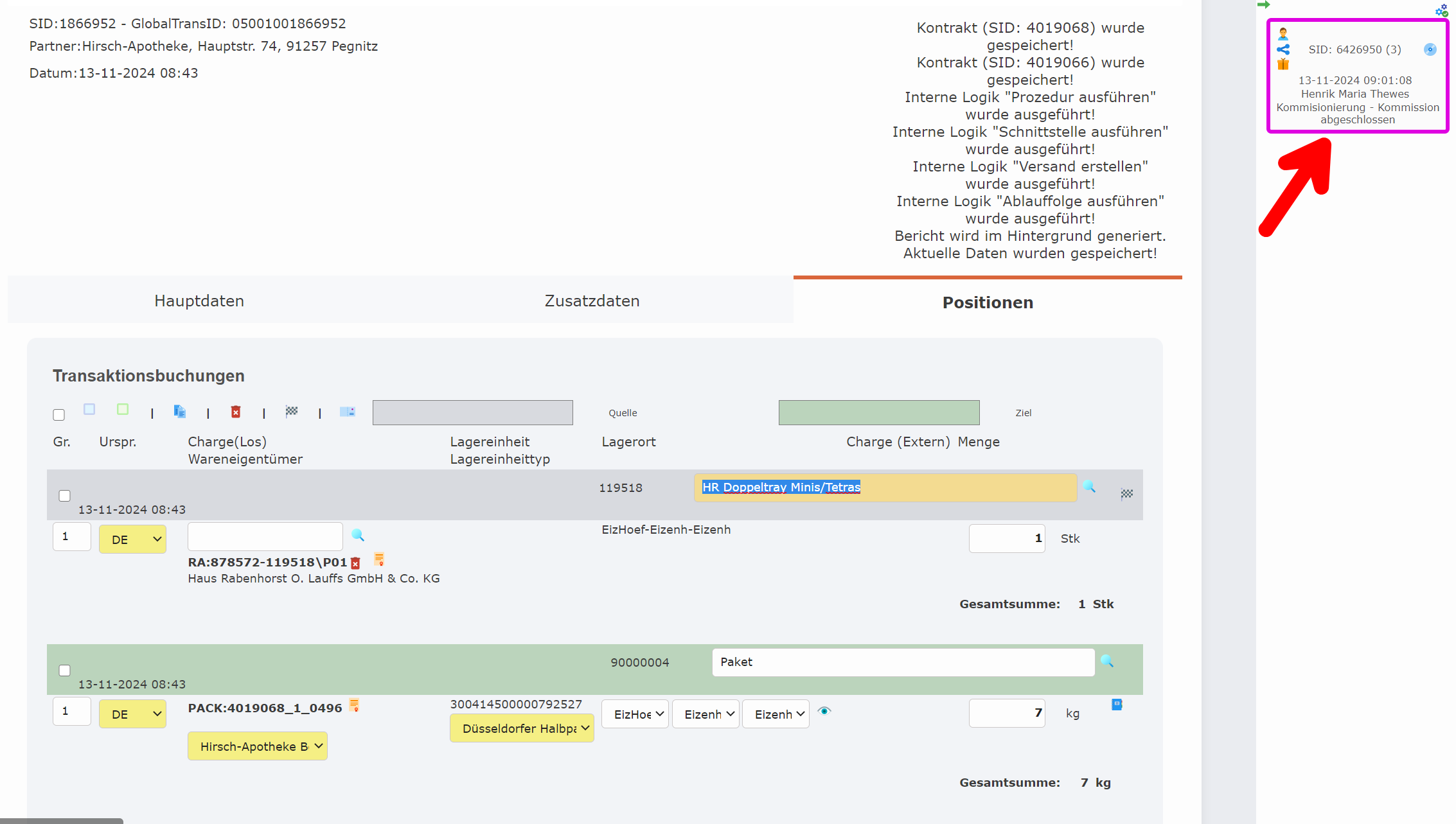Click the orange gift box icon in side card
Screen dimensions: 1456x824
[x=1283, y=64]
